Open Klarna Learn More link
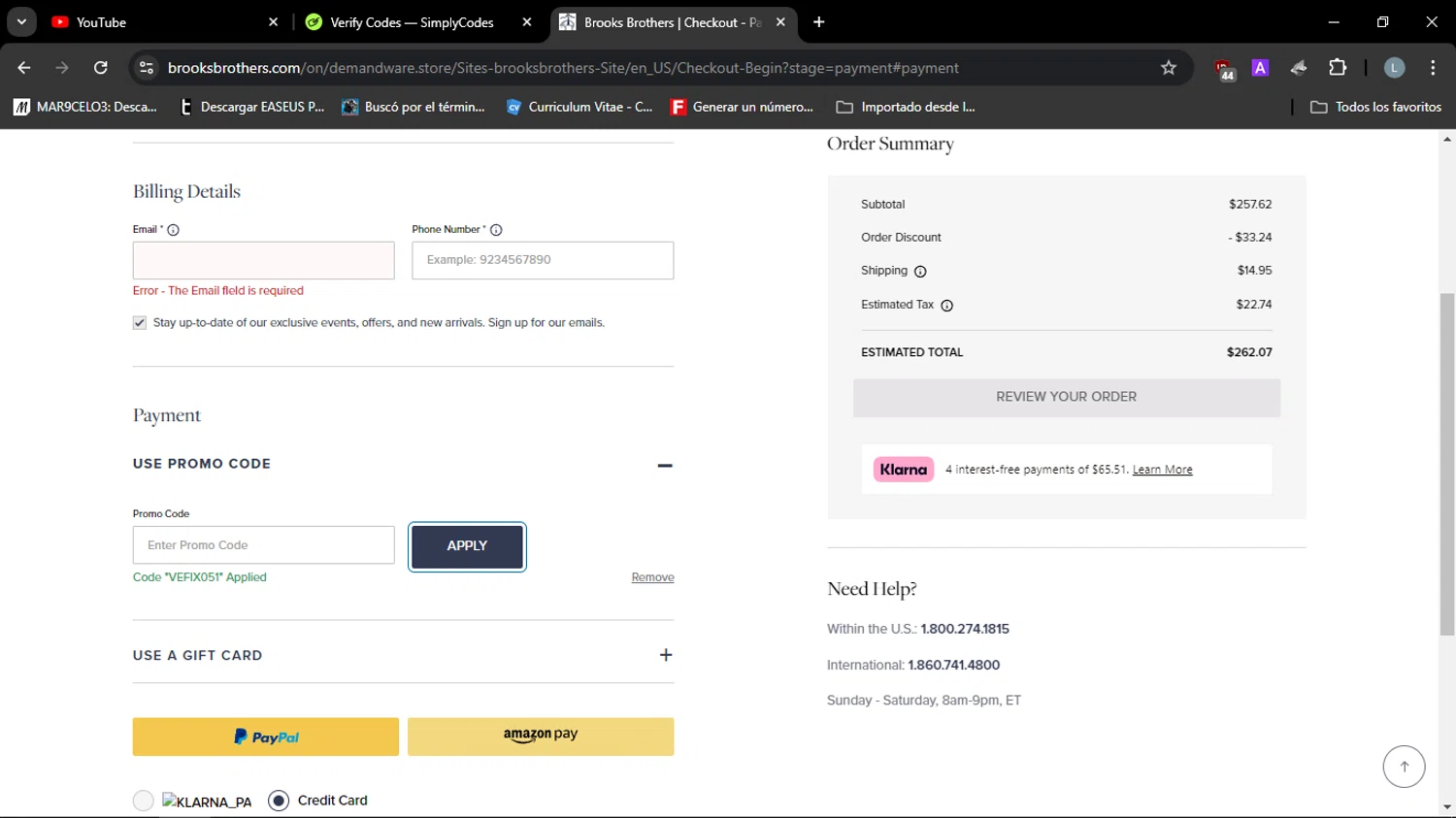1456x818 pixels. (x=1162, y=470)
